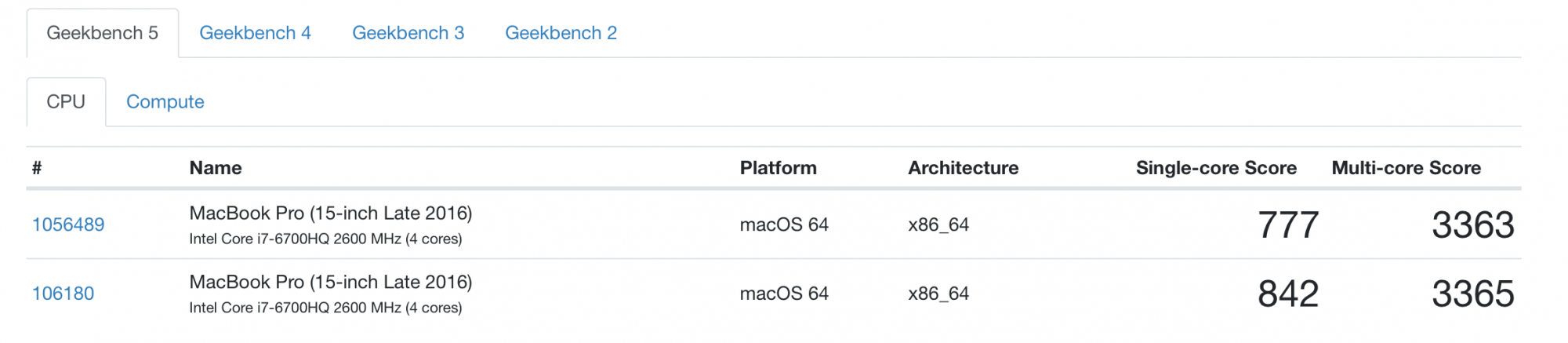Select the multi-core score 3363

pyautogui.click(x=1473, y=225)
